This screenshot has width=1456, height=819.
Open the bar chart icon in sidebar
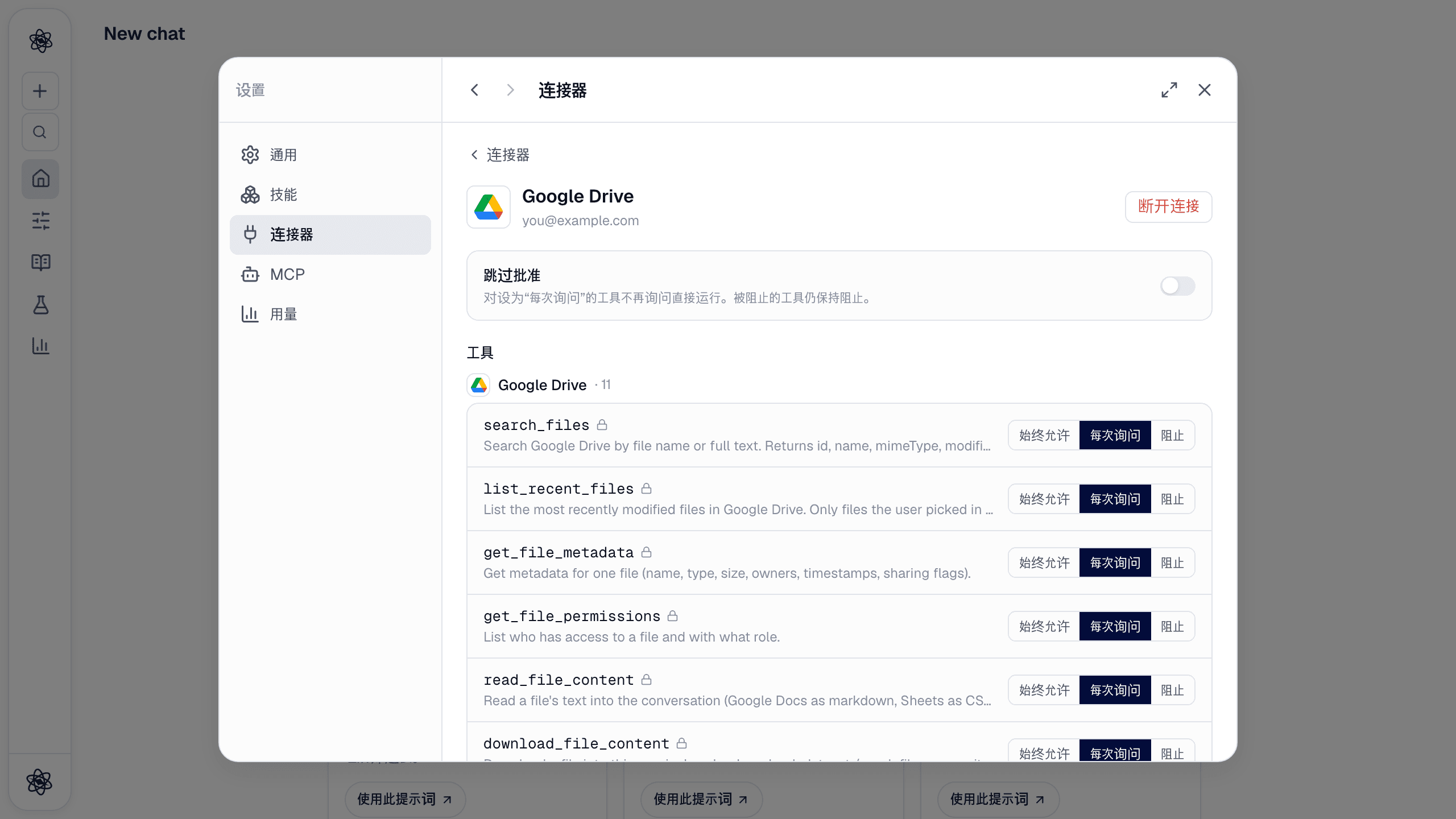pos(40,346)
